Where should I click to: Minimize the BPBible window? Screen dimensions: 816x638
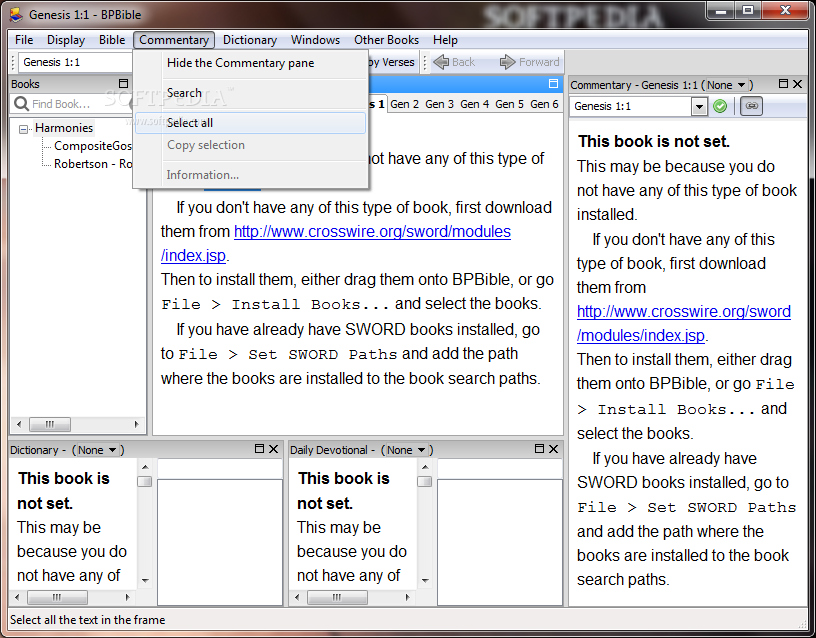pyautogui.click(x=721, y=11)
